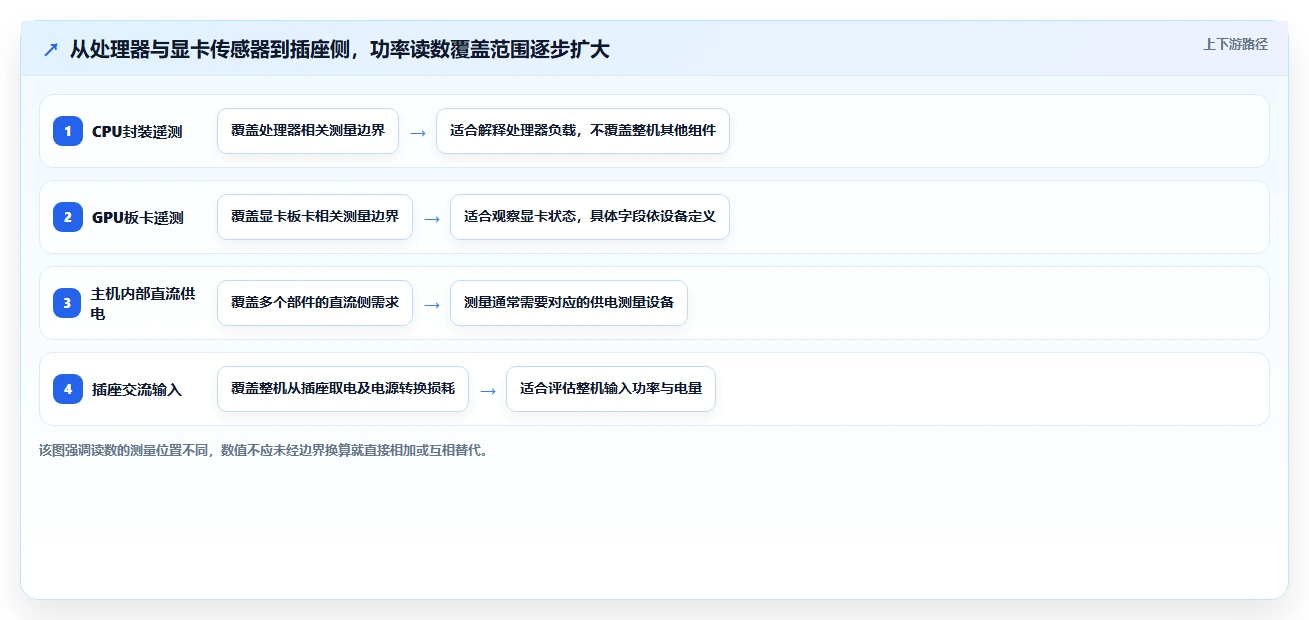1309x620 pixels.
Task: Click the 测量通常需要对应的供电测量设备 box
Action: [x=569, y=303]
